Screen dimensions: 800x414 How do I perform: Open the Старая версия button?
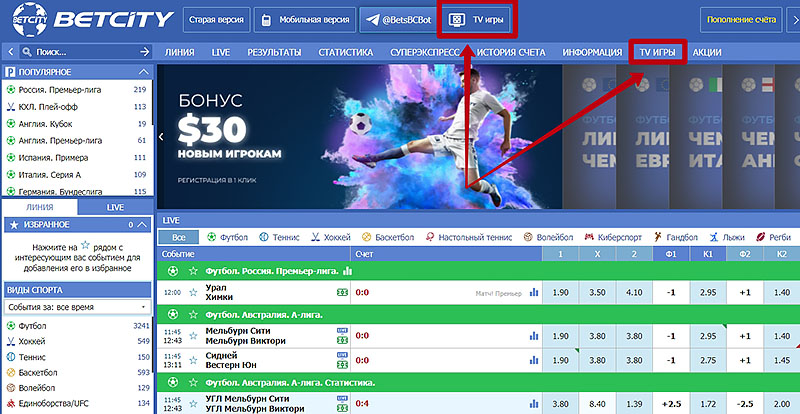216,20
